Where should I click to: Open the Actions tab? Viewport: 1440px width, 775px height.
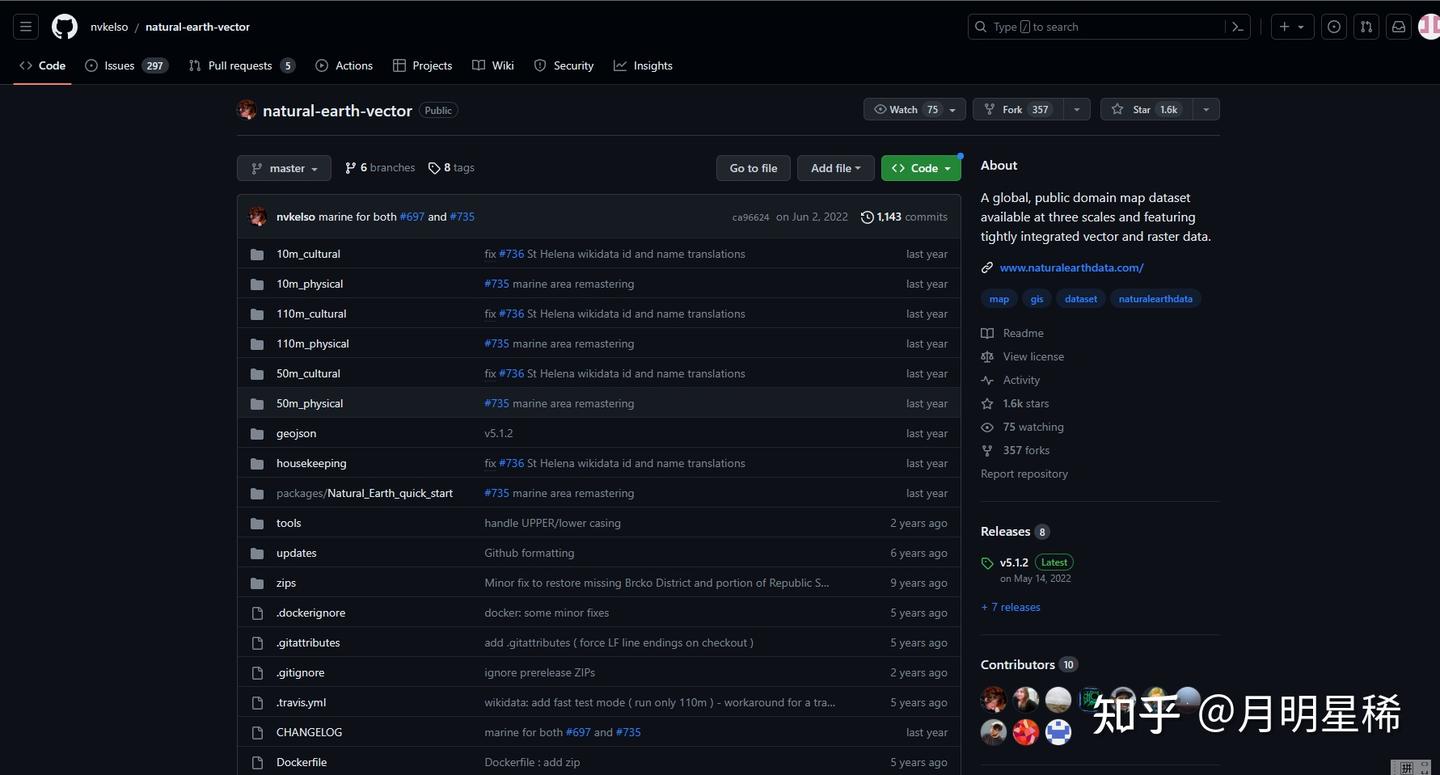(344, 66)
